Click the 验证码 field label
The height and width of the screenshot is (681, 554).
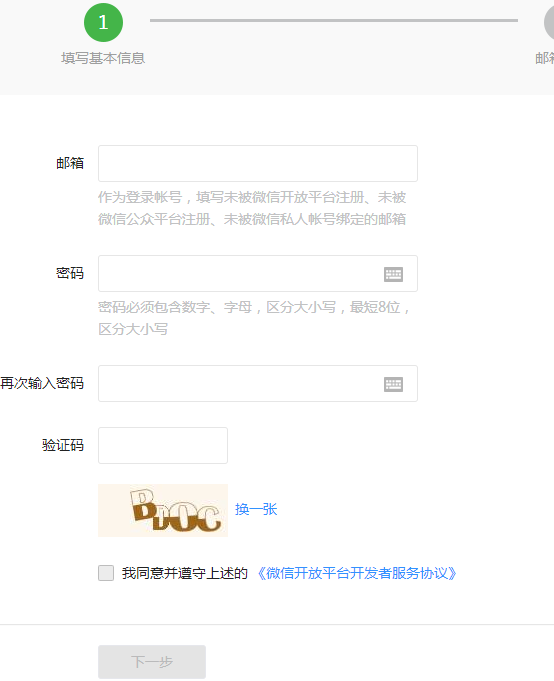coord(63,445)
